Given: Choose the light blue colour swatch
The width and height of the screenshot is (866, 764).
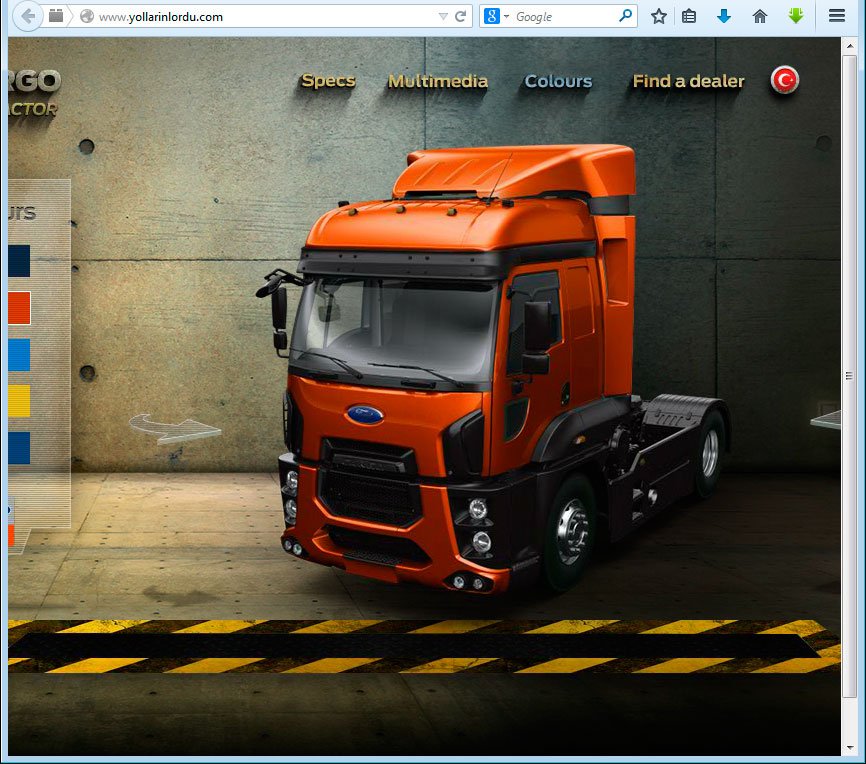Looking at the screenshot, I should tap(19, 355).
